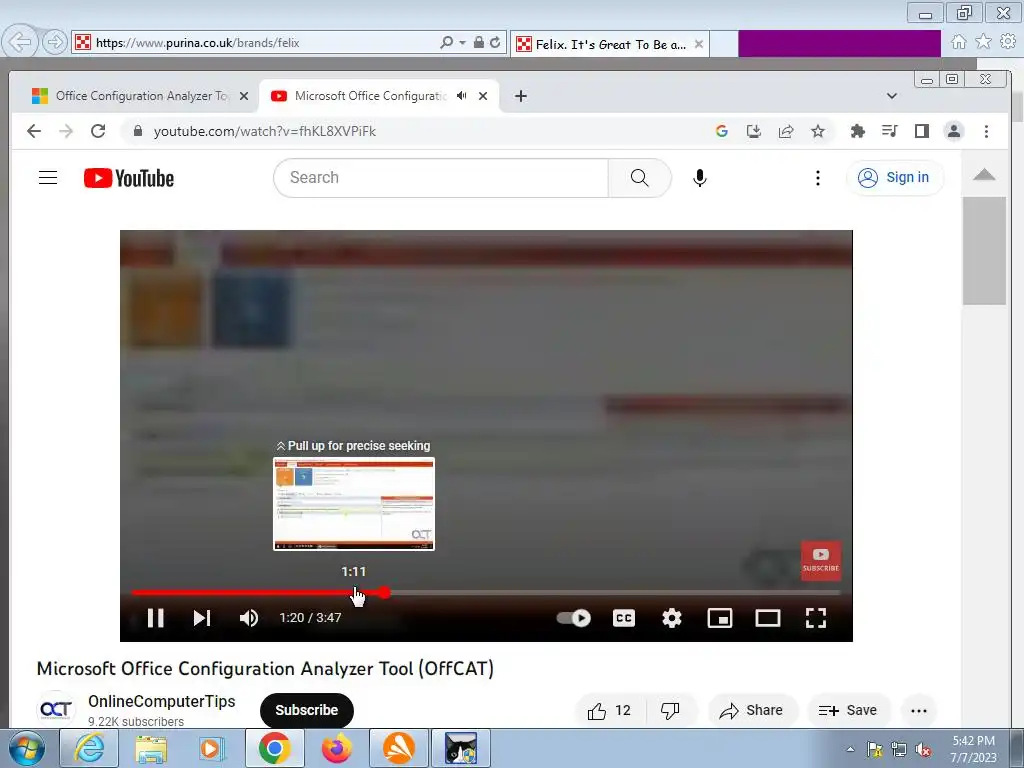Mute the tab via speaker icon
Image resolution: width=1024 pixels, height=768 pixels.
click(x=462, y=96)
